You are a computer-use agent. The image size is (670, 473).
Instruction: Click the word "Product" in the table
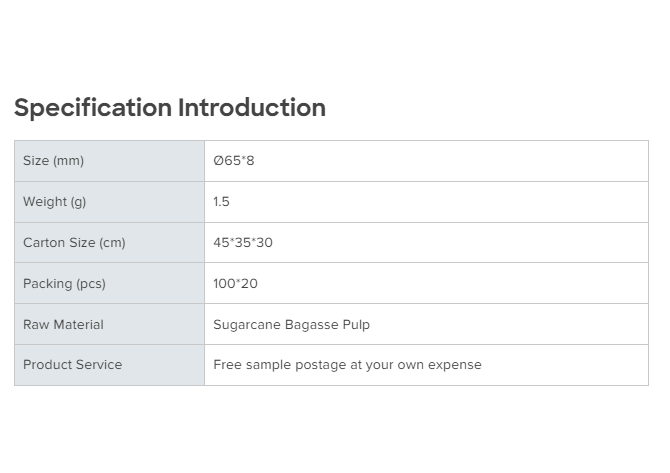point(47,365)
